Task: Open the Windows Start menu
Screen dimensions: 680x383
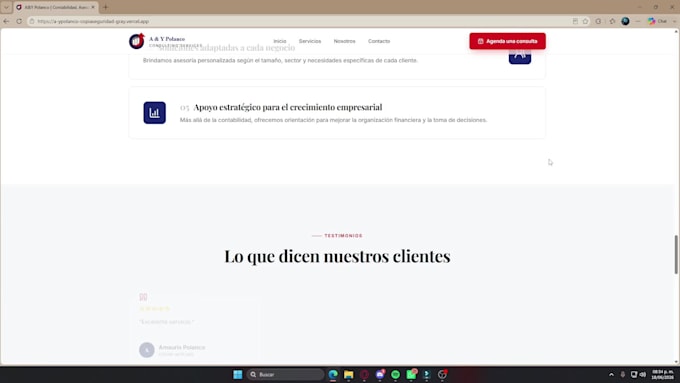Action: (238, 374)
